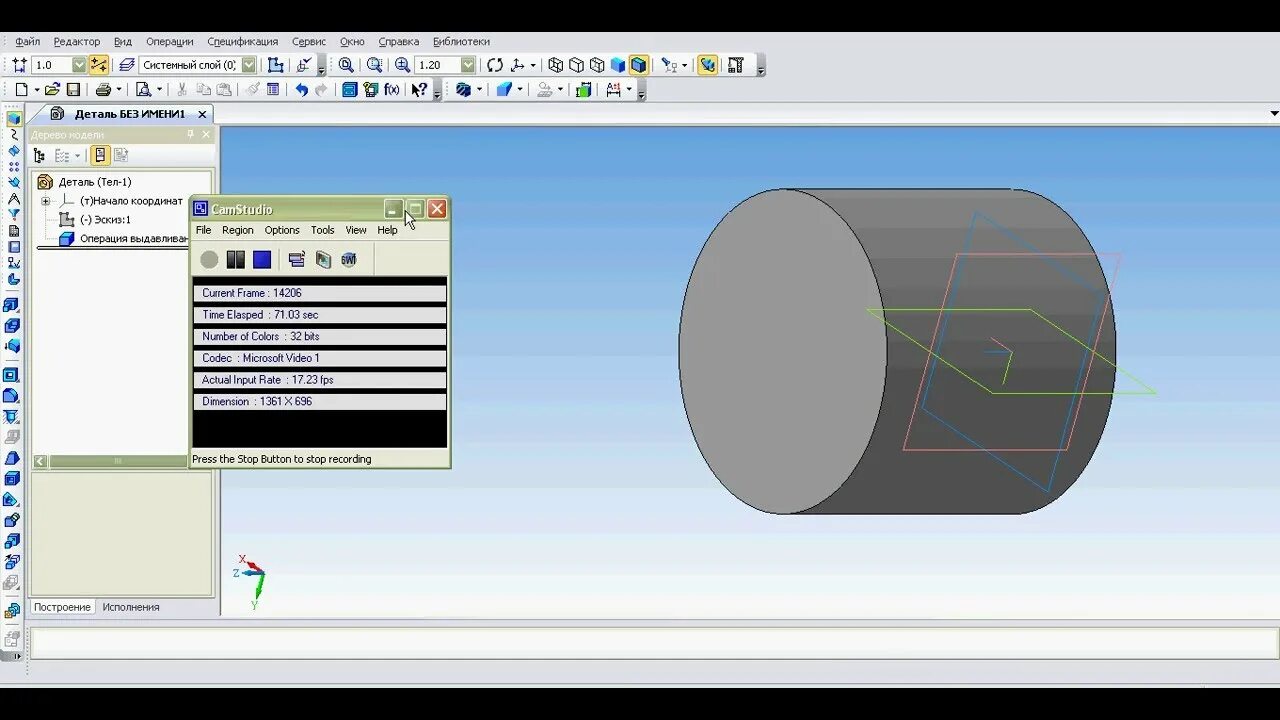
Task: Open the zoom factor 1.20 dropdown
Action: click(468, 65)
